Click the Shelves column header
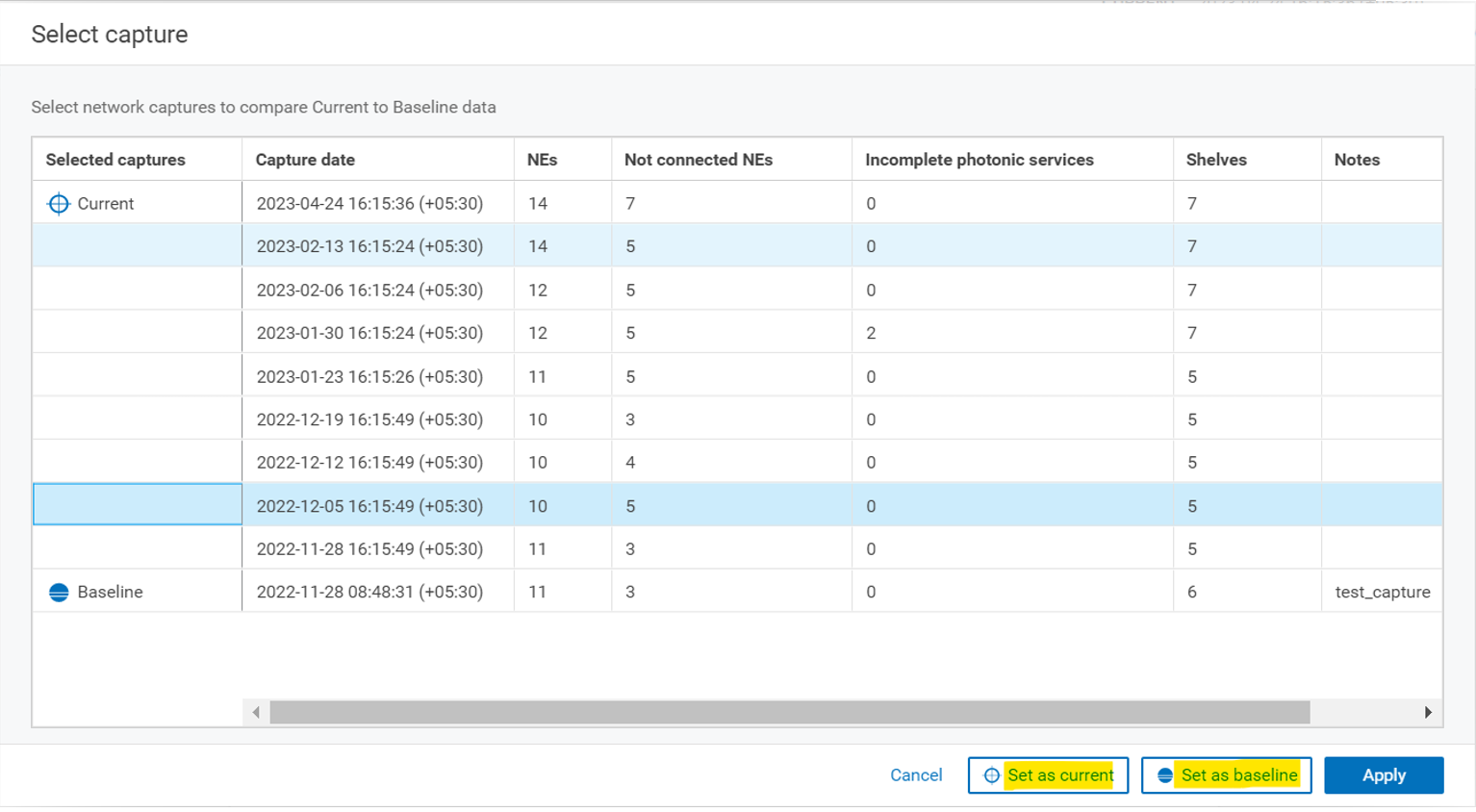The height and width of the screenshot is (812, 1476). pyautogui.click(x=1215, y=159)
